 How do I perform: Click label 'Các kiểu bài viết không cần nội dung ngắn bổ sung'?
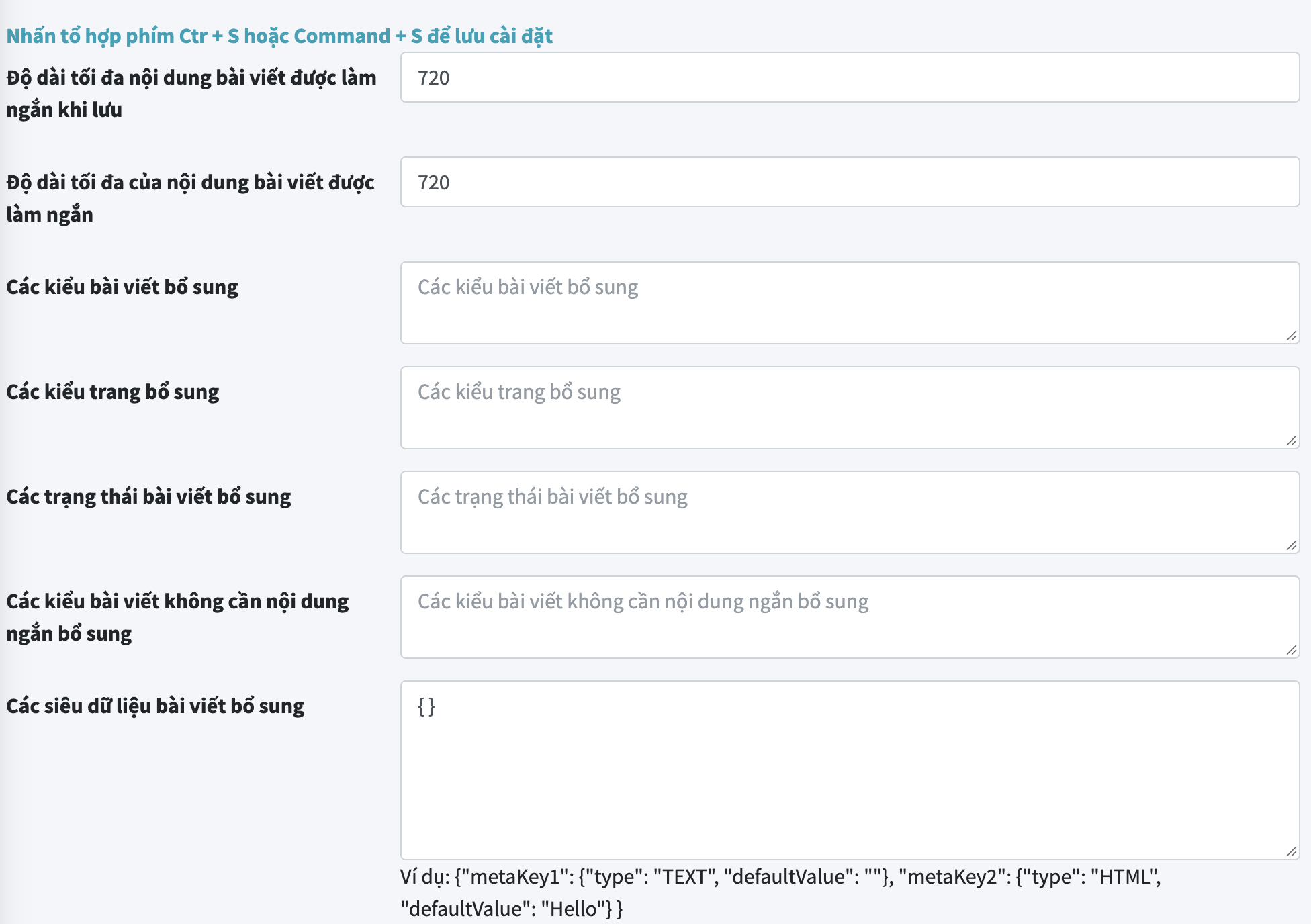click(177, 617)
